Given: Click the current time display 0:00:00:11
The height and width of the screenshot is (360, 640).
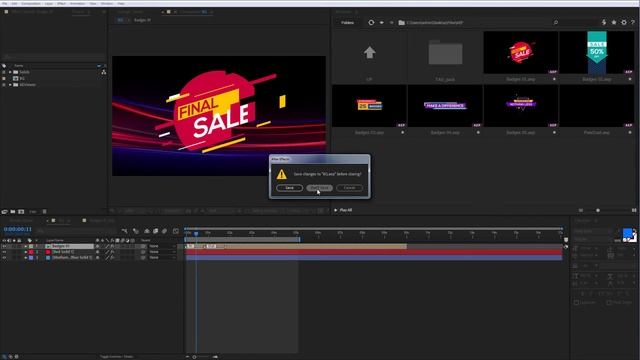Looking at the screenshot, I should [x=18, y=229].
